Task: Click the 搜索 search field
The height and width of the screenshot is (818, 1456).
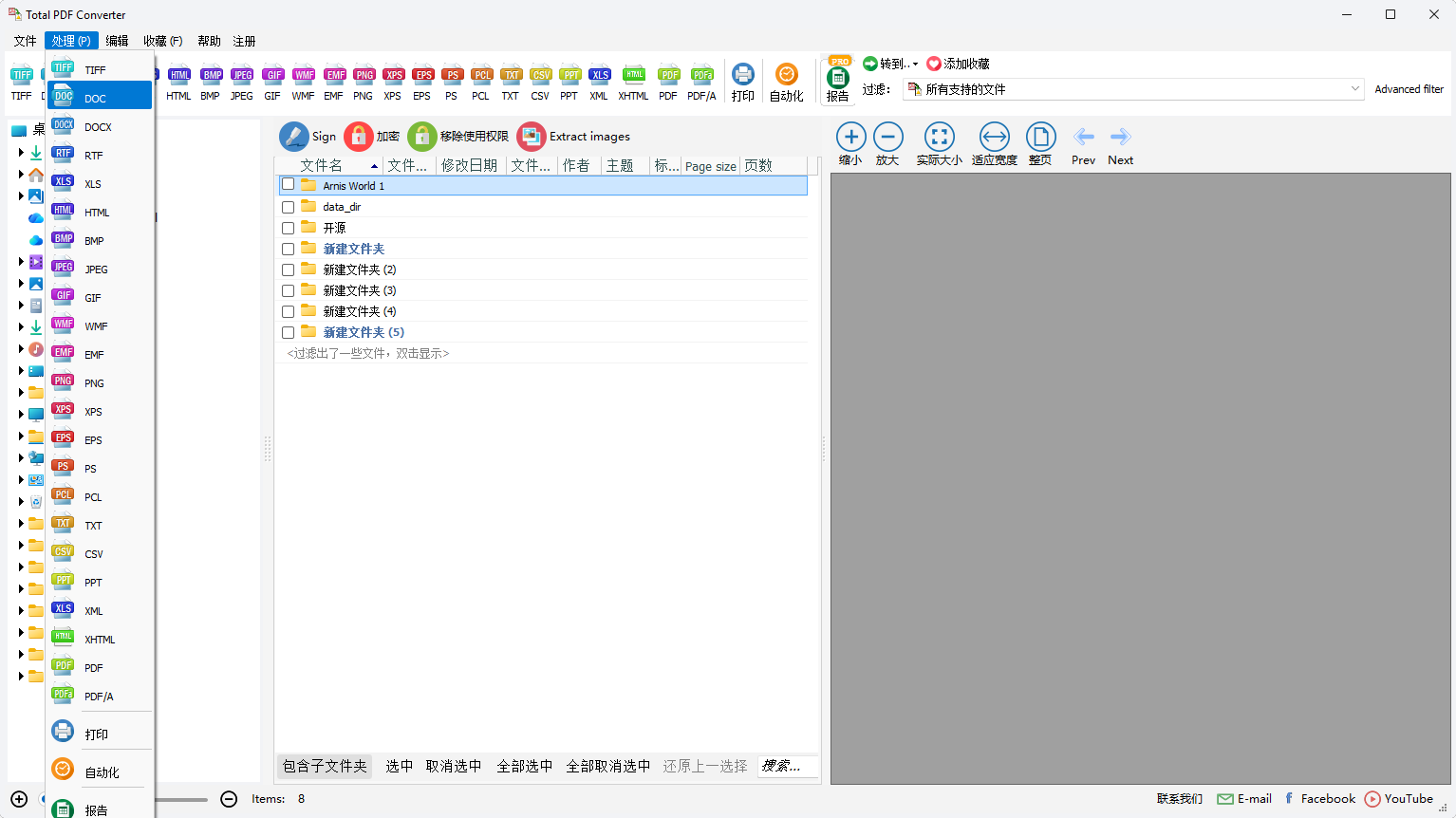Action: click(787, 766)
